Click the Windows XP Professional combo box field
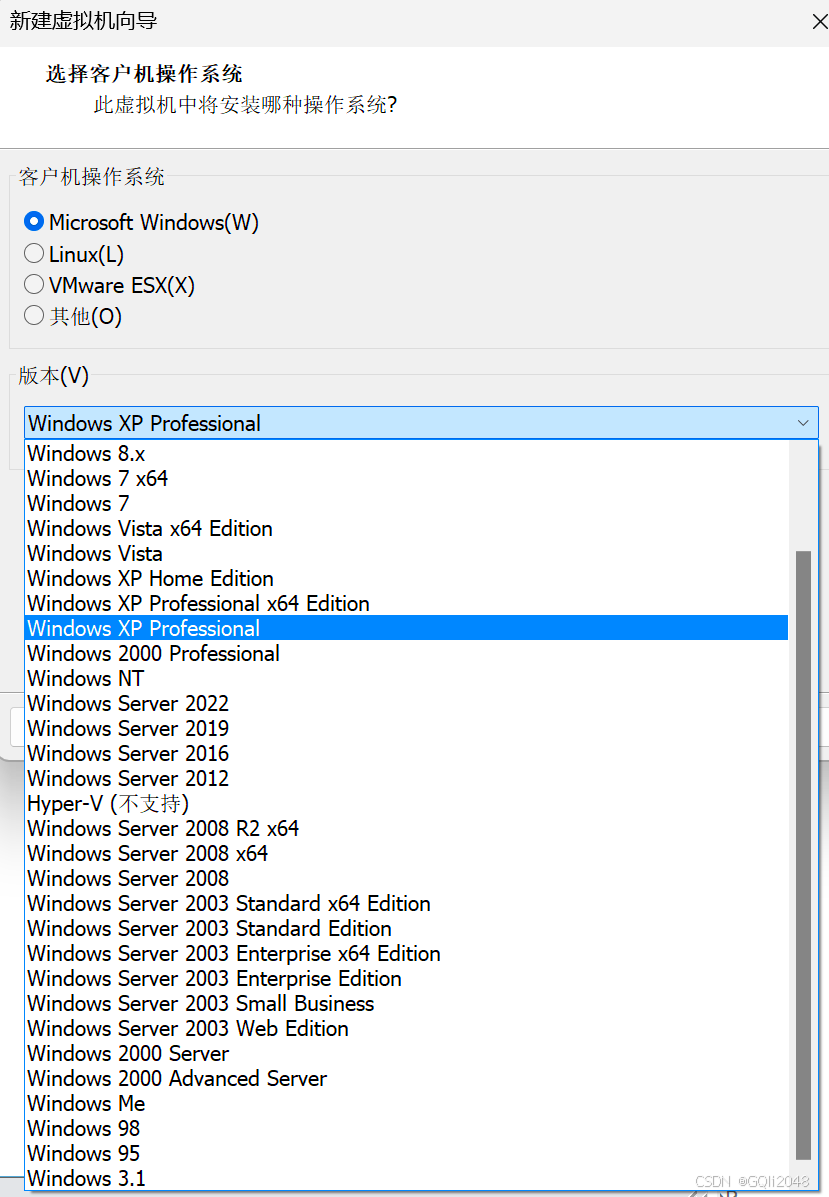This screenshot has height=1197, width=829. (400, 423)
